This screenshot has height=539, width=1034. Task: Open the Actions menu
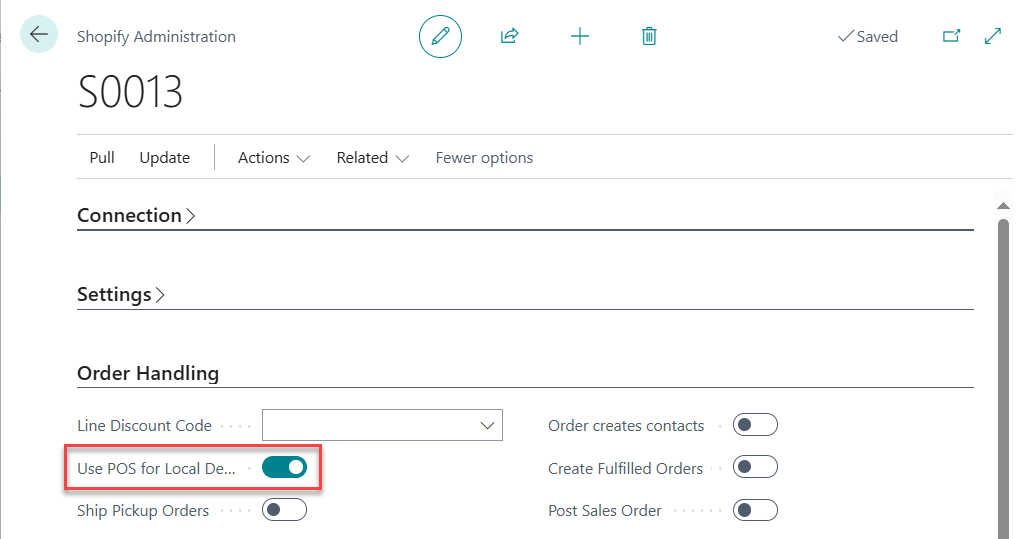[x=273, y=158]
